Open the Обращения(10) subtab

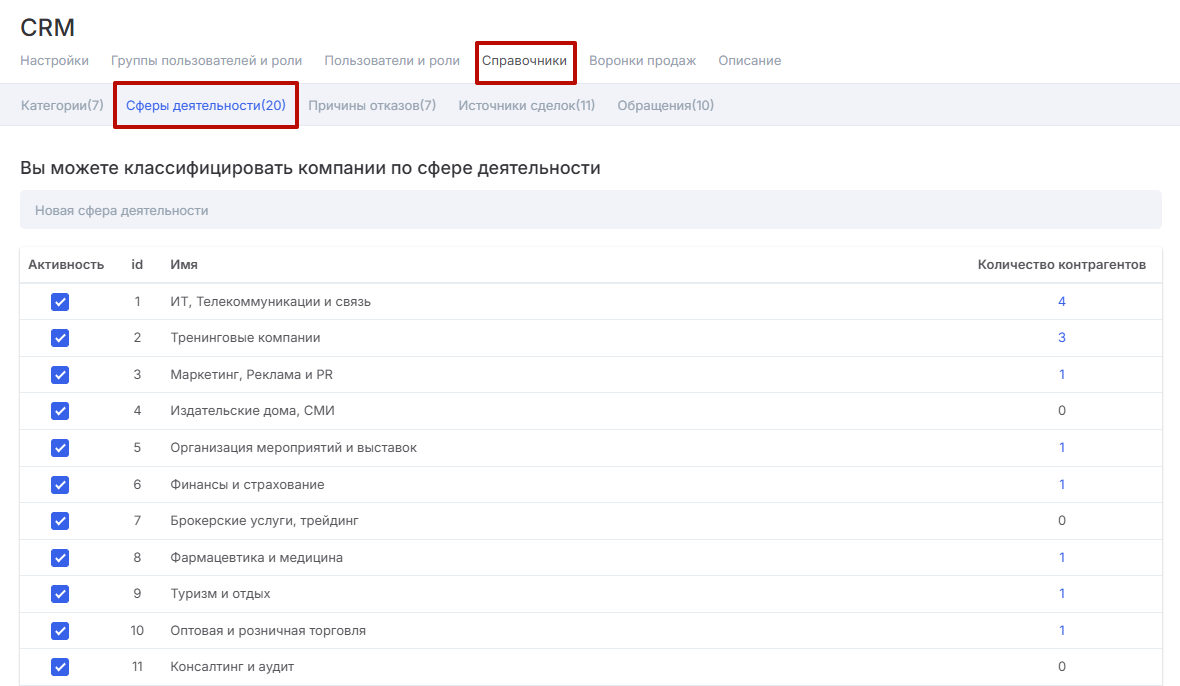coord(665,106)
